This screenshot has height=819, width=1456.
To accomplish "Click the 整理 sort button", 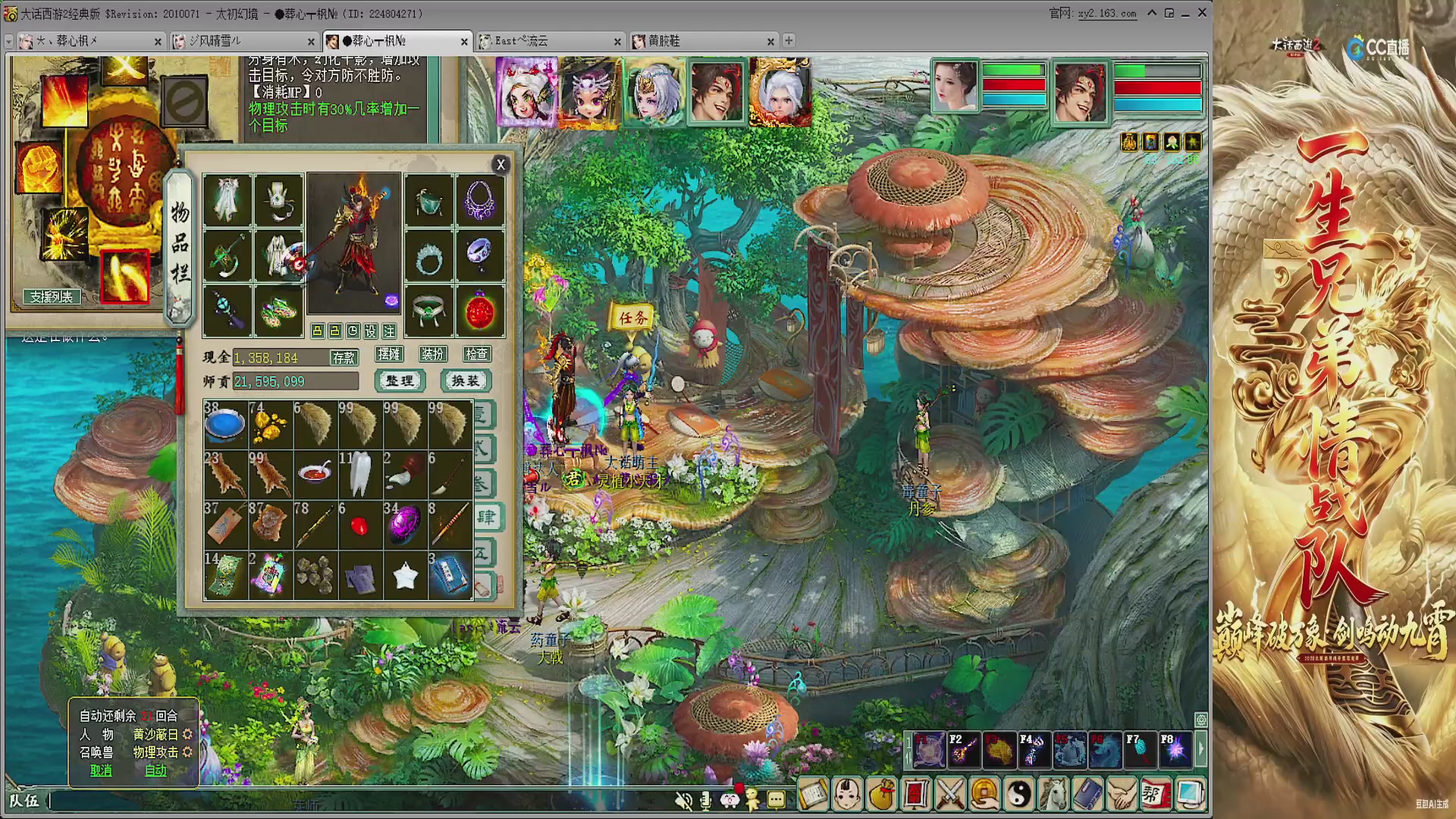I will click(x=400, y=381).
